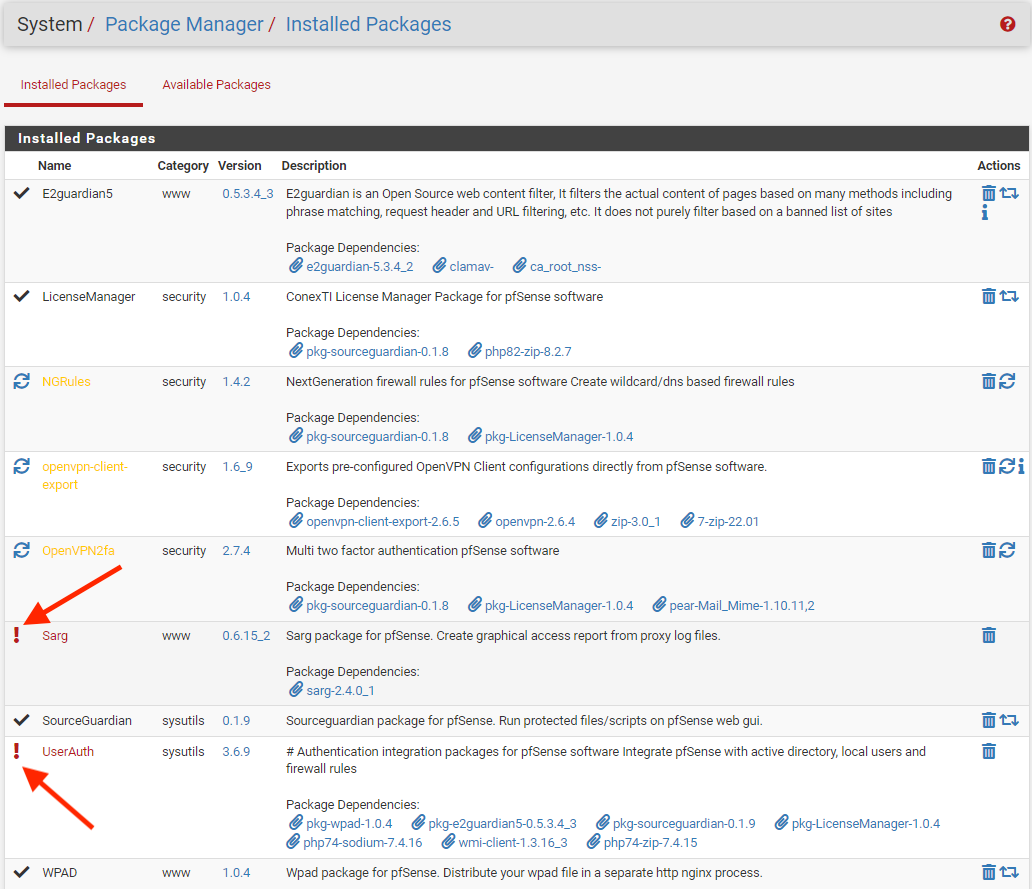The image size is (1032, 889).
Task: Remove the LicenseManager package via trash icon
Action: pyautogui.click(x=989, y=296)
